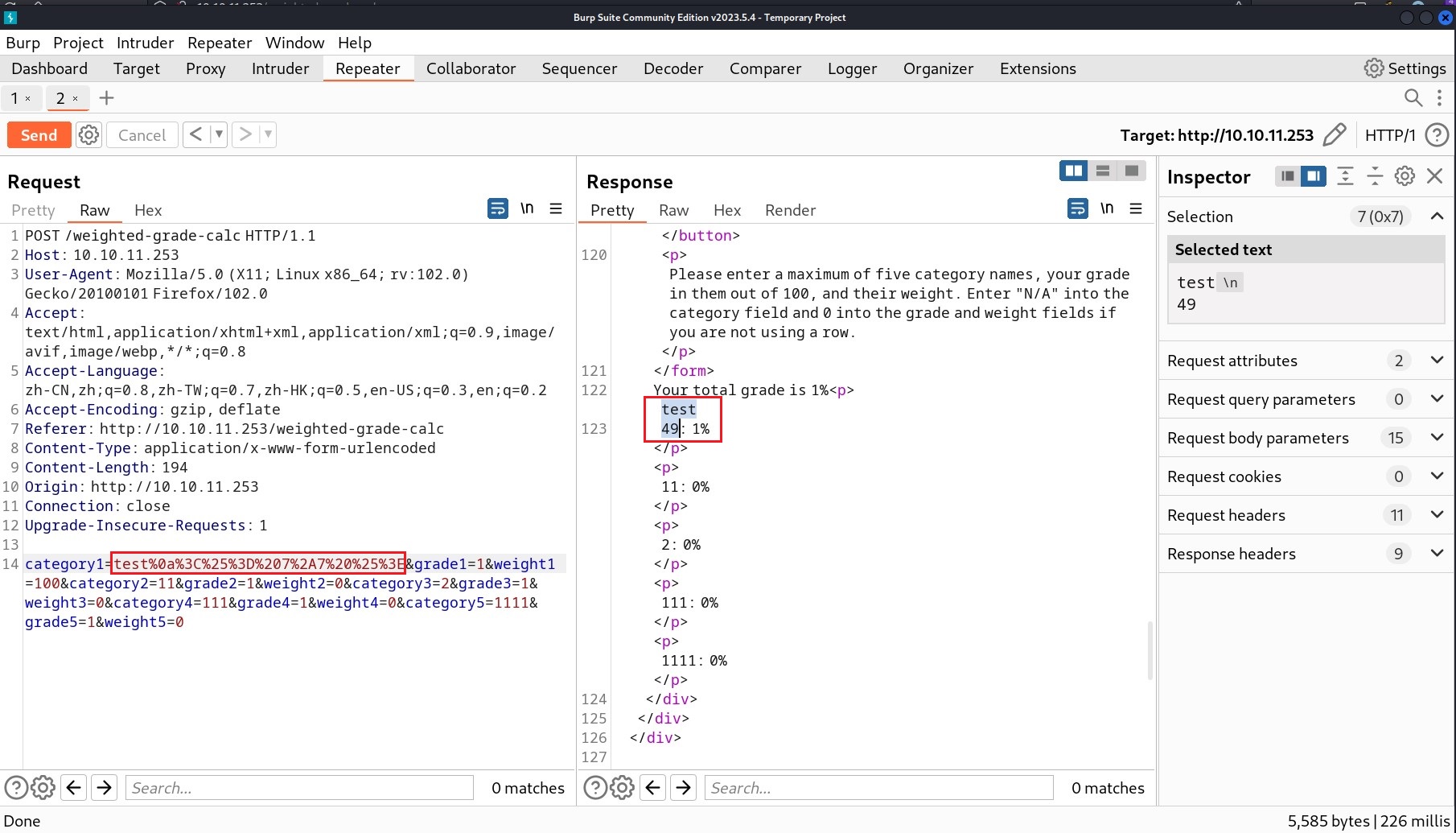1456x833 pixels.
Task: Dock the Inspector panel on the right
Action: coord(1314,176)
